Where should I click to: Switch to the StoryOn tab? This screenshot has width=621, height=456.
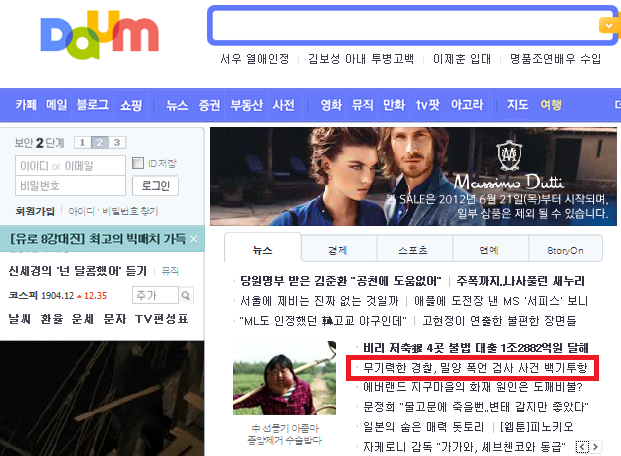(565, 250)
